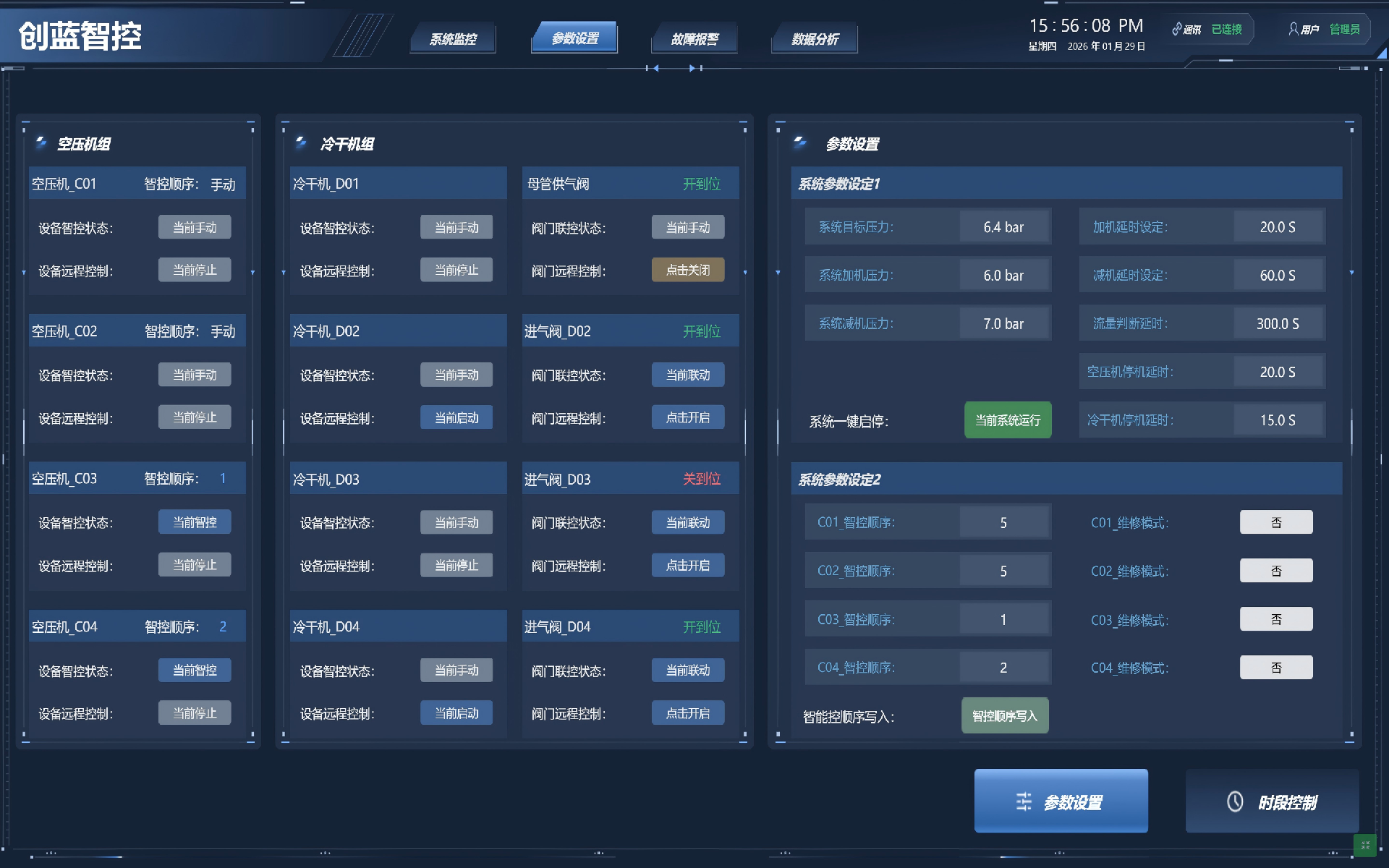The height and width of the screenshot is (868, 1389).
Task: Click the sliders icon on 参数设置 button
Action: point(1024,801)
